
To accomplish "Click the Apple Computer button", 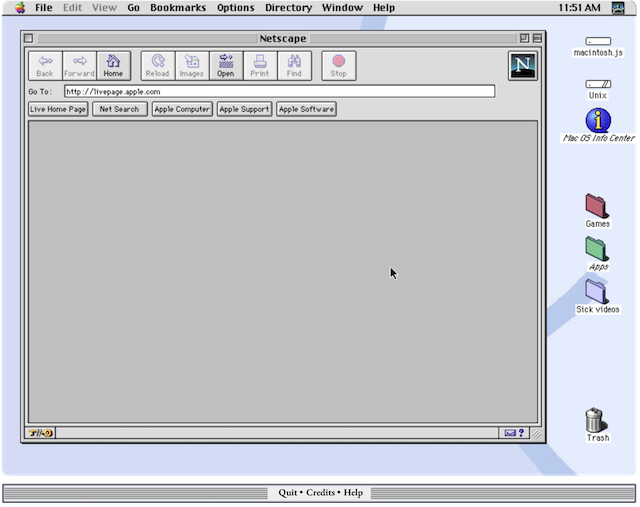I will click(x=182, y=109).
